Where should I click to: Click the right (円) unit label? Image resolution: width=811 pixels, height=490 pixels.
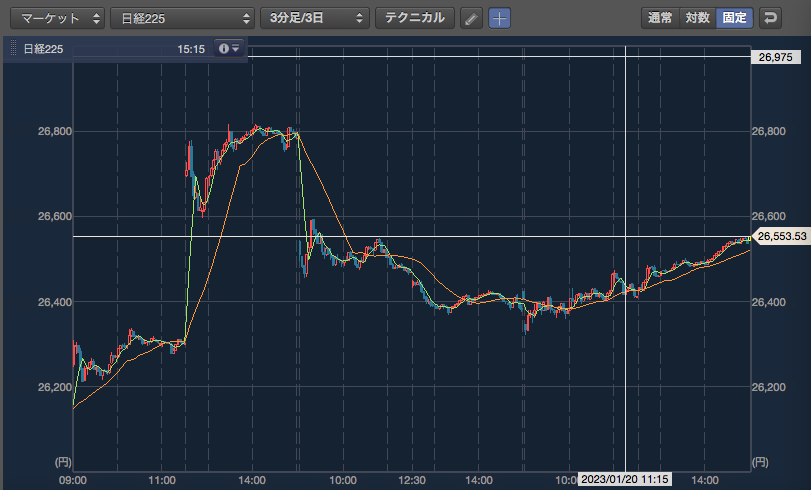760,462
